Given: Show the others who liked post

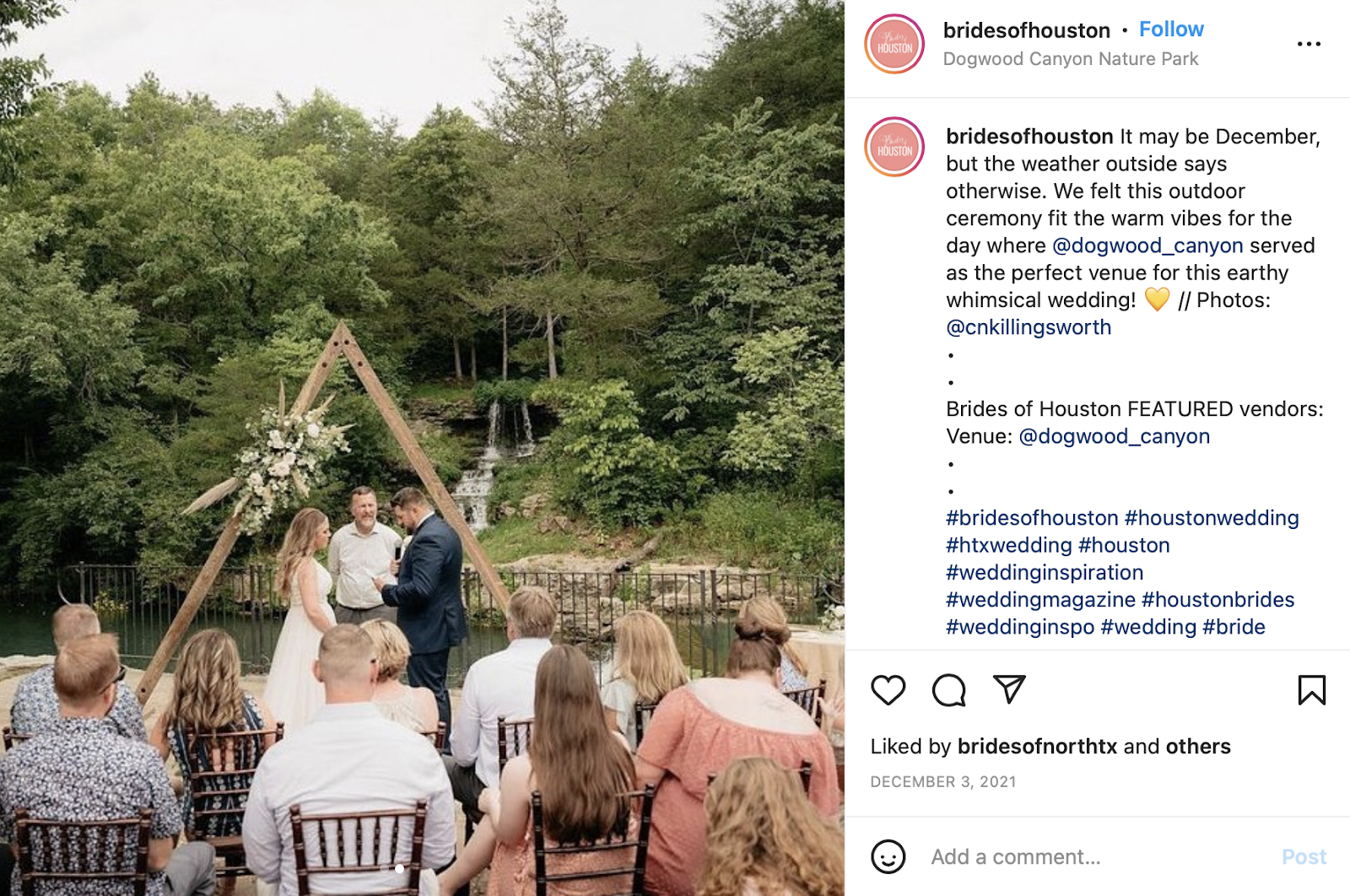Looking at the screenshot, I should 1197,747.
